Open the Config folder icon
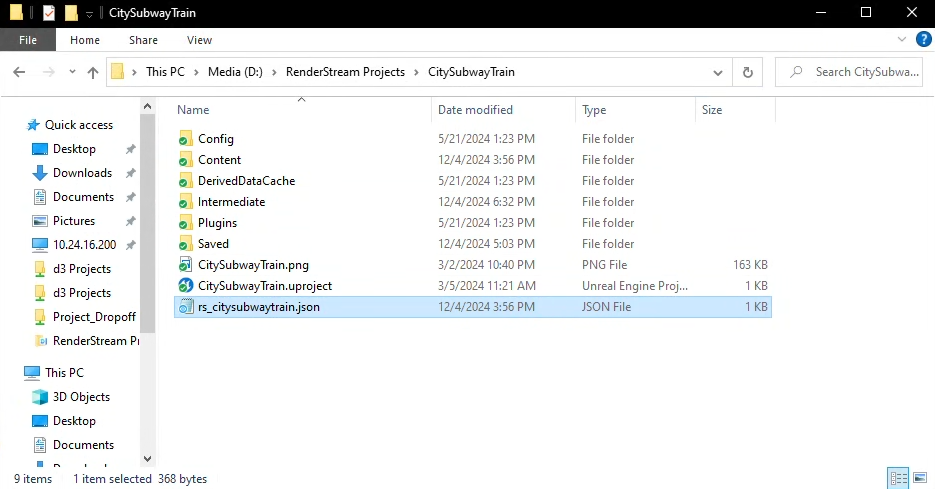Screen dimensions: 935x489 coord(185,139)
